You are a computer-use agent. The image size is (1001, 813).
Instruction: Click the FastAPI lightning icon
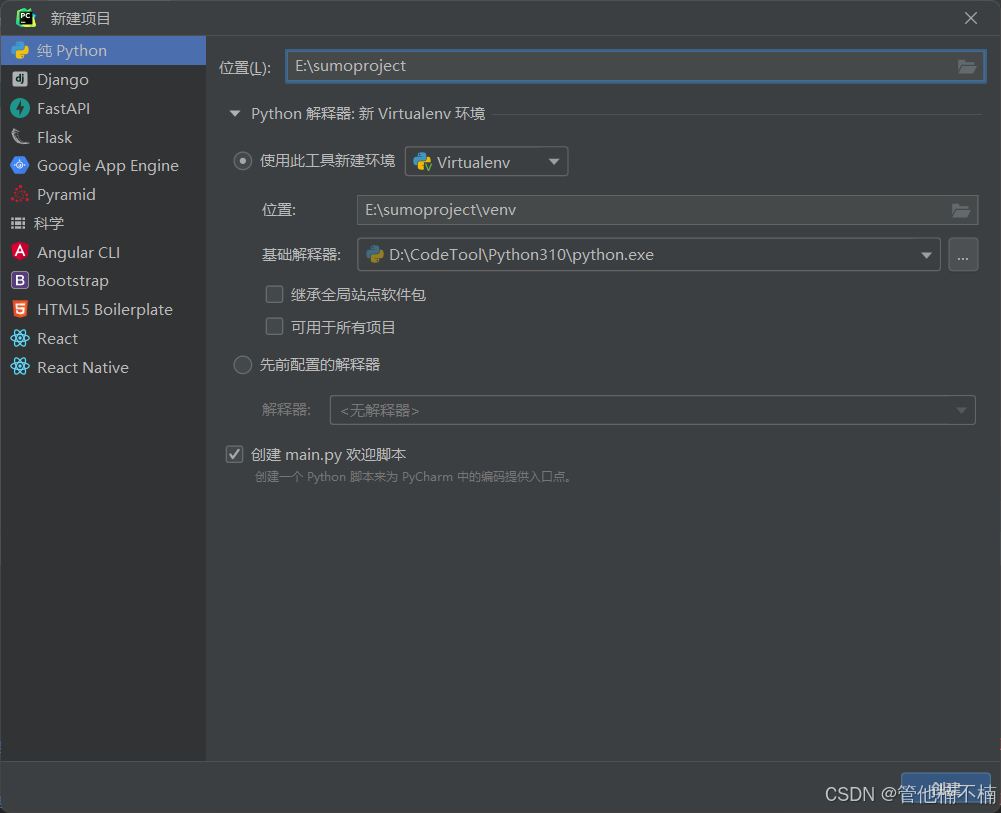[x=20, y=108]
